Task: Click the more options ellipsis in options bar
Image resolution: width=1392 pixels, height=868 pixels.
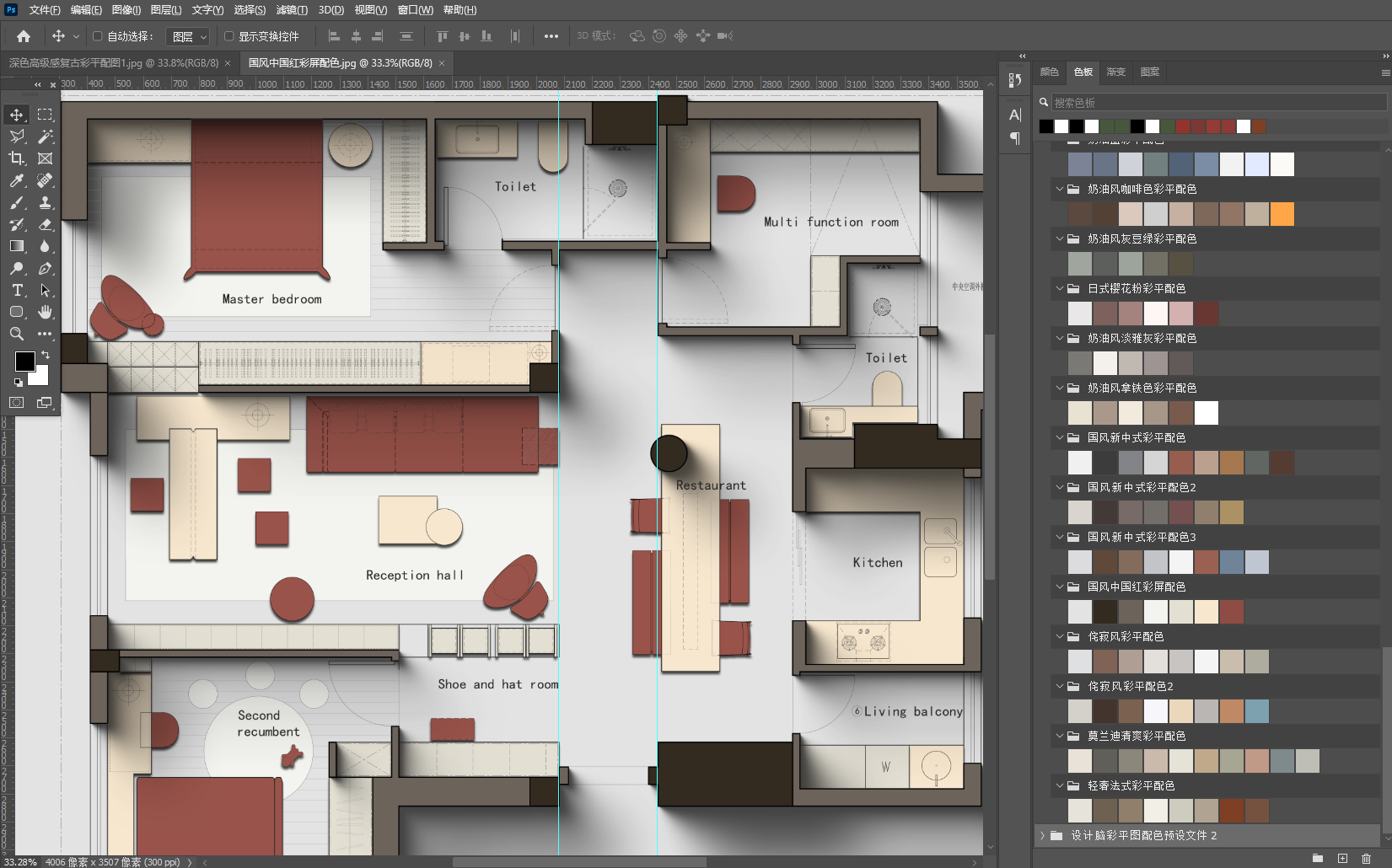Action: click(x=551, y=36)
